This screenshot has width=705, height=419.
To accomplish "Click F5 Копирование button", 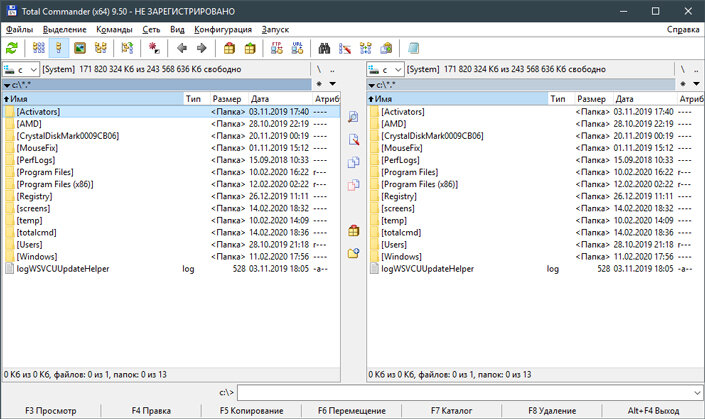I will (251, 410).
